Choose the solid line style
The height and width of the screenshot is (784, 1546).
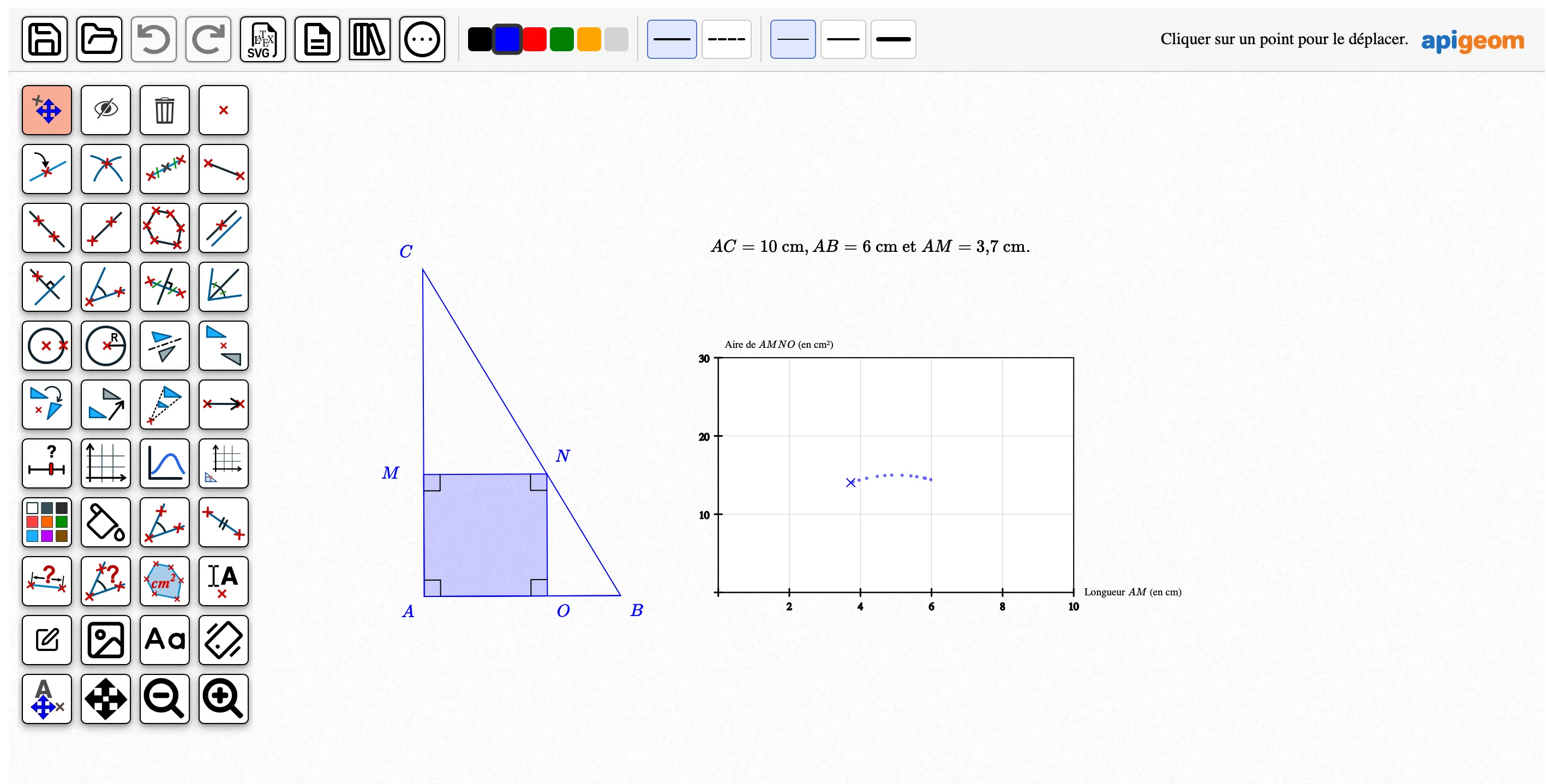[x=672, y=40]
